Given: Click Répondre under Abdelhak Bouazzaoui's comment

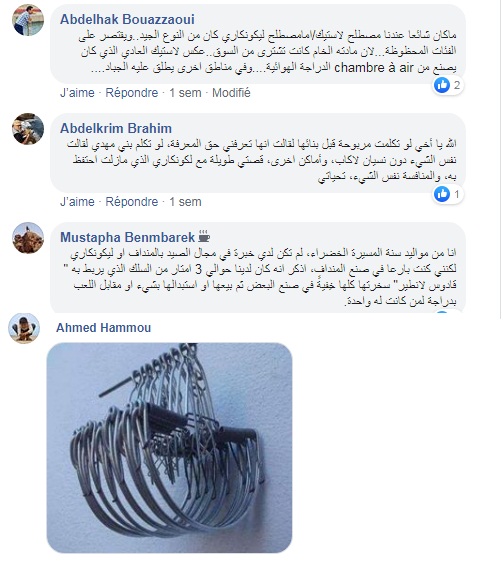Looking at the screenshot, I should 132,93.
